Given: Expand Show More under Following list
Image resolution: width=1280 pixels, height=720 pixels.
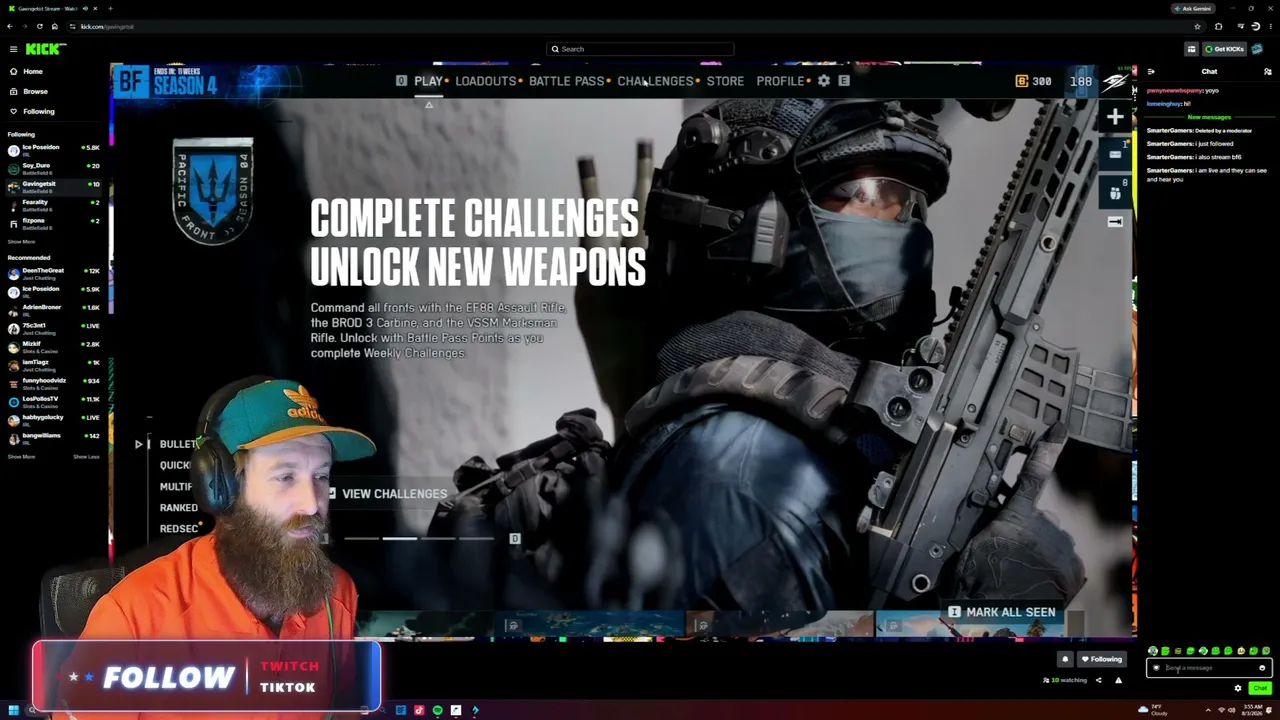Looking at the screenshot, I should click(x=21, y=242).
